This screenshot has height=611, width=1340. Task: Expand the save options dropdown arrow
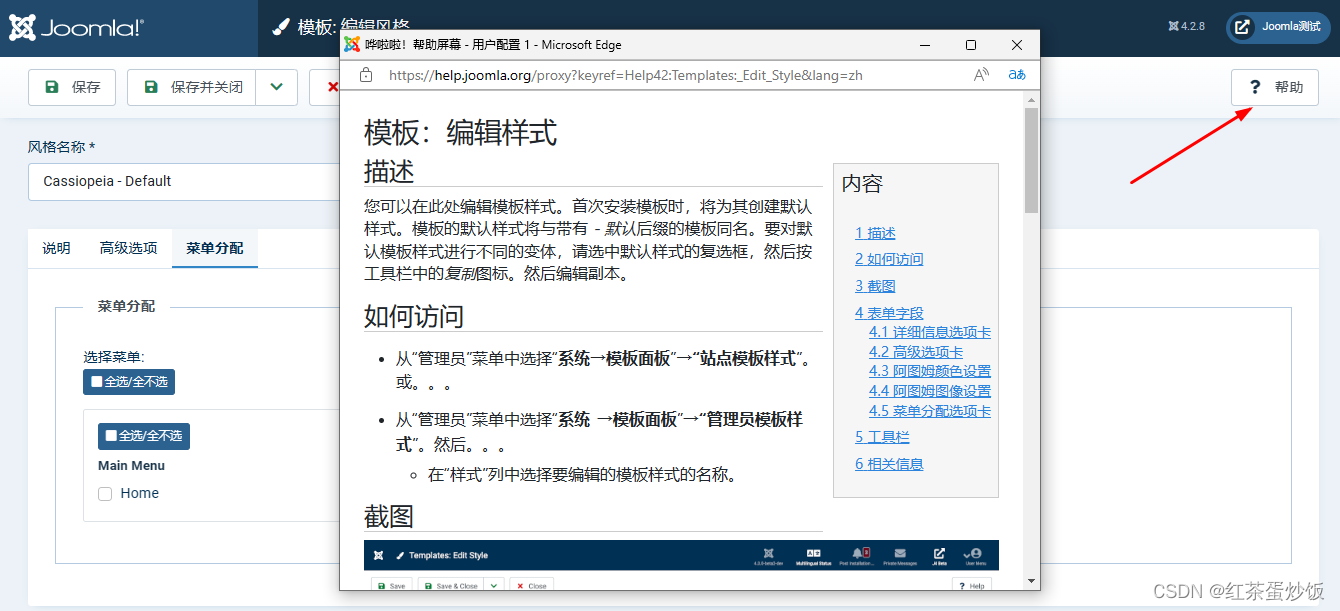point(276,87)
